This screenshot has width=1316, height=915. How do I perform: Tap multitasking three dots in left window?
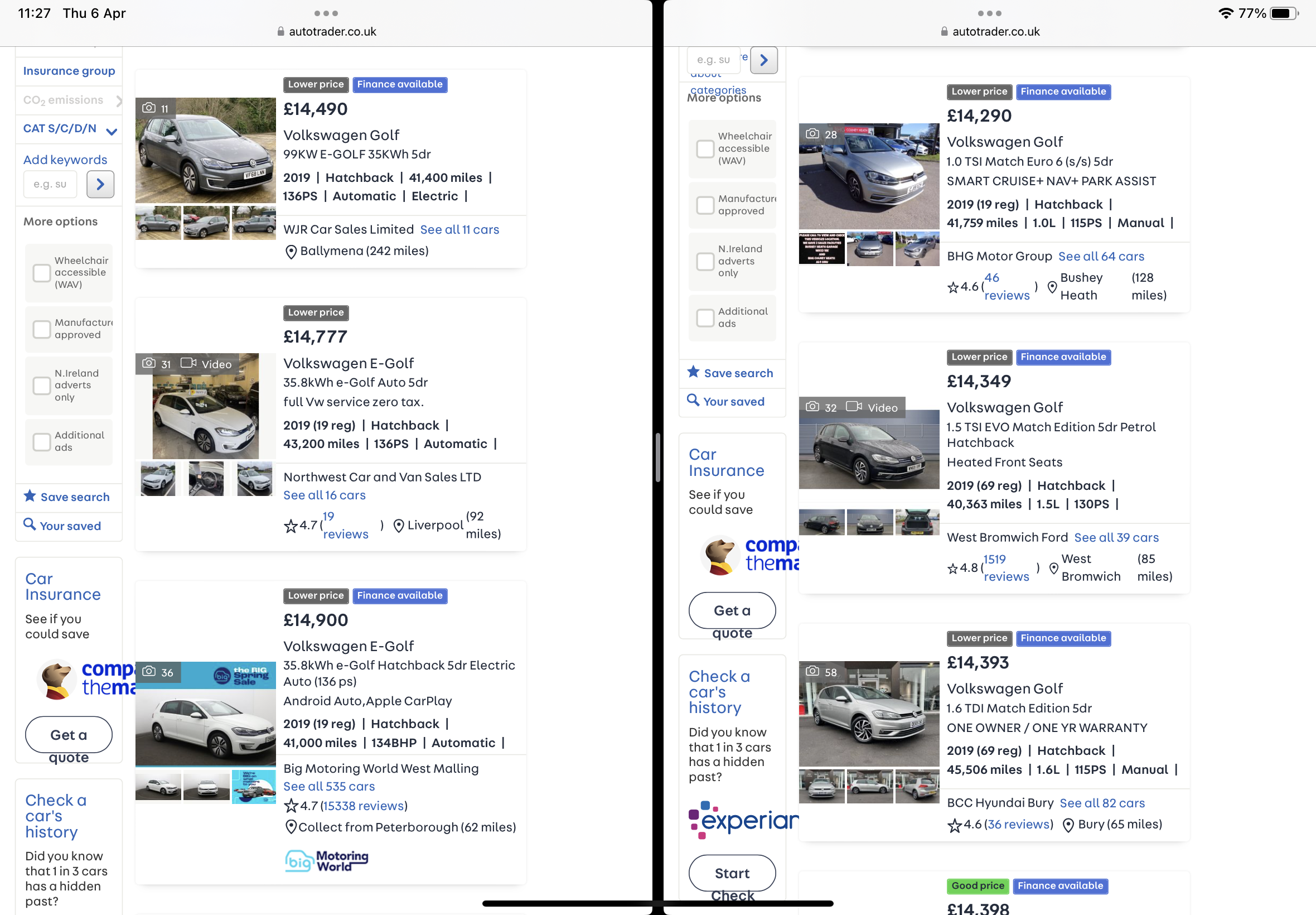[x=326, y=13]
